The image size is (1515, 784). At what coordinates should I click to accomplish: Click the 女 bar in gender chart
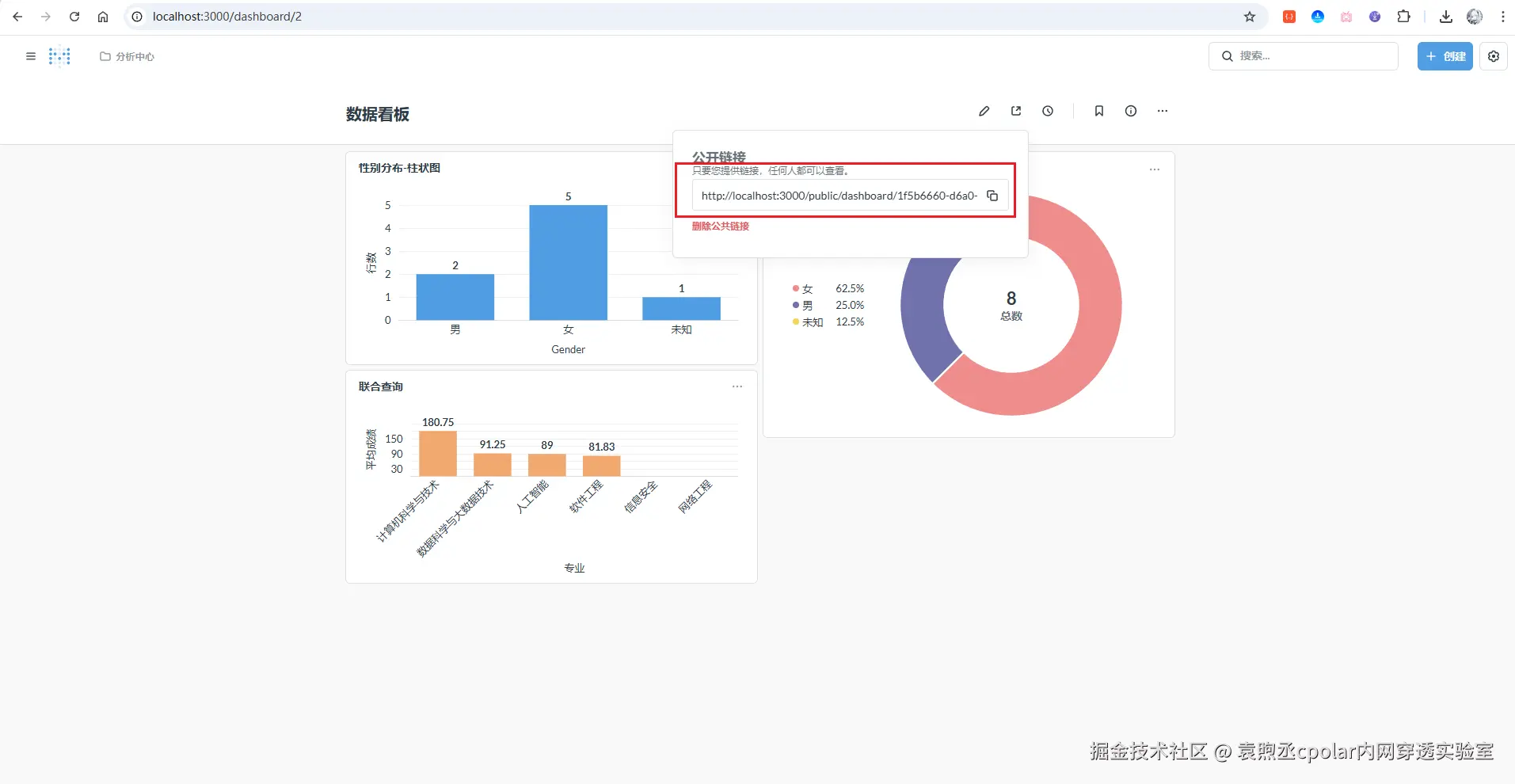(569, 263)
